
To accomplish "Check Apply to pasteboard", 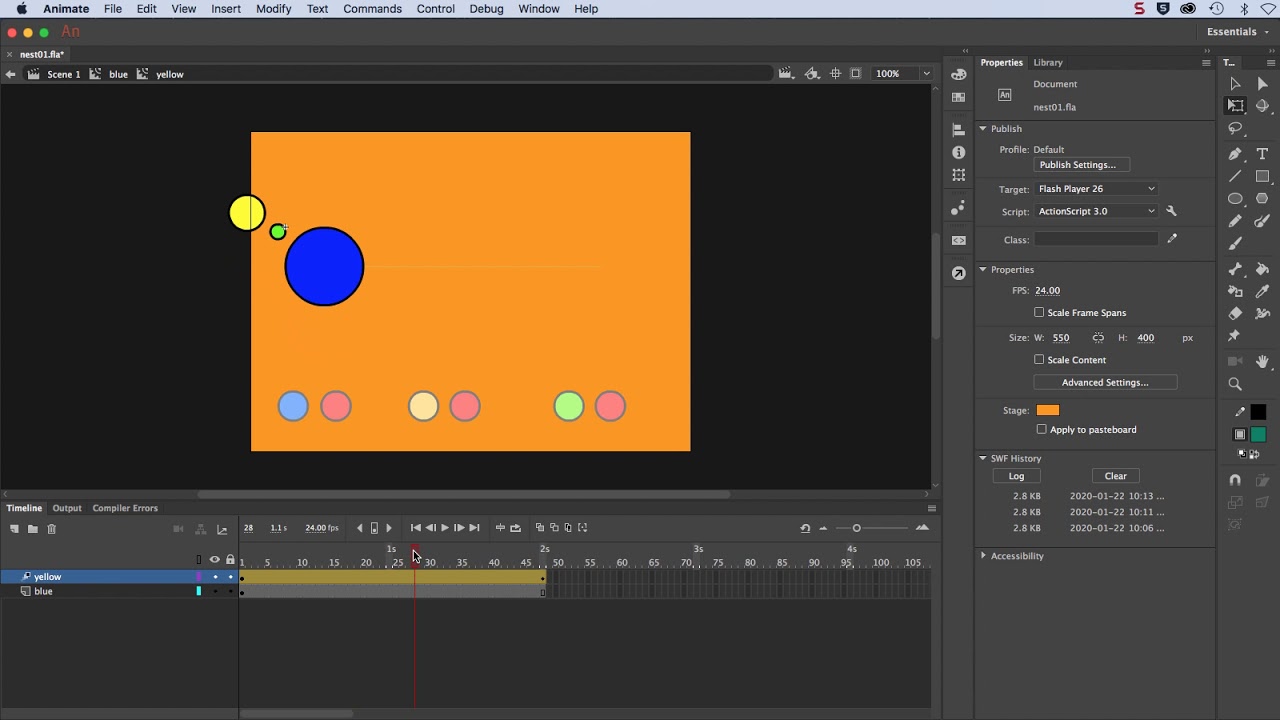I will [1042, 429].
